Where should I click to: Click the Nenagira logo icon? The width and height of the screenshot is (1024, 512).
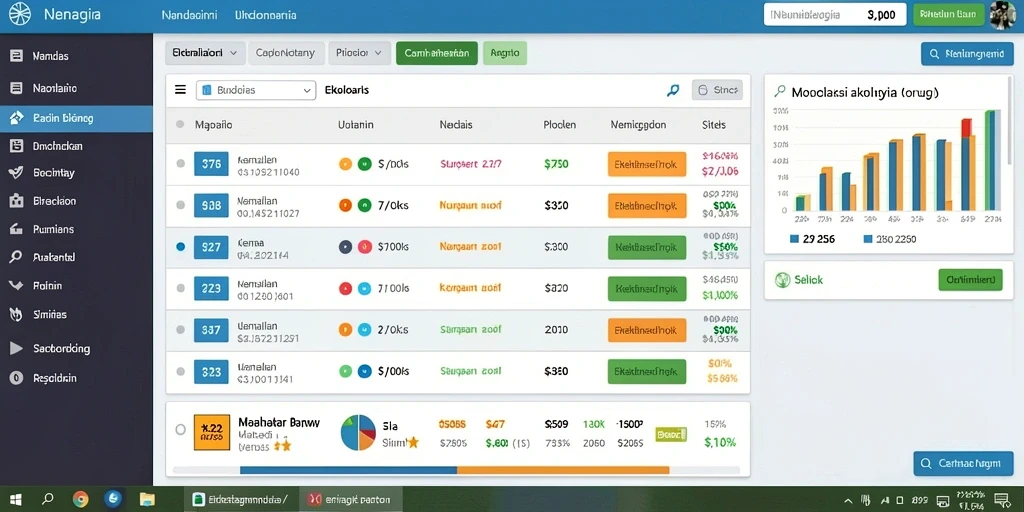click(x=20, y=14)
